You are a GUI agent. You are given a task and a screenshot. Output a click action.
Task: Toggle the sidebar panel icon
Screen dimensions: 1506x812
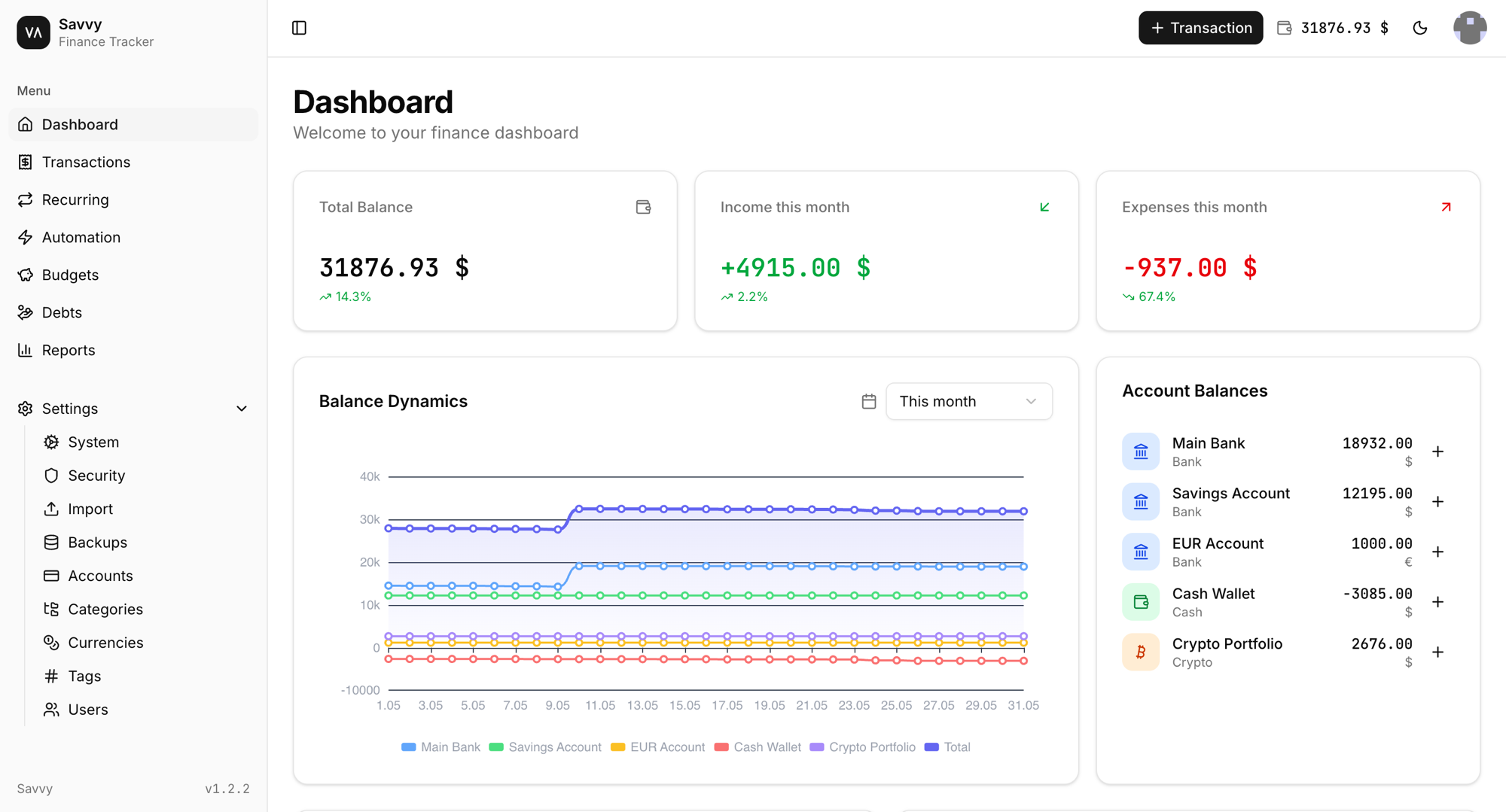299,28
